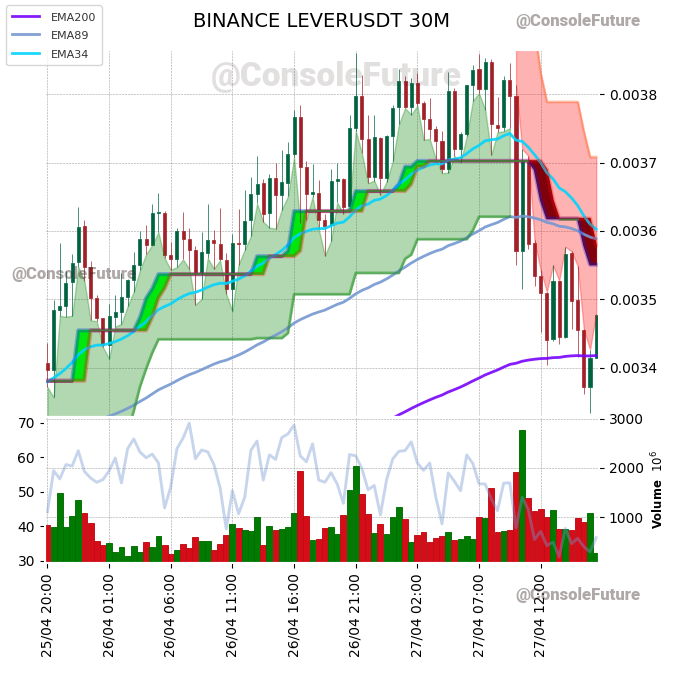Click the 26/04 11:00 time label
690x690 pixels.
click(x=231, y=617)
